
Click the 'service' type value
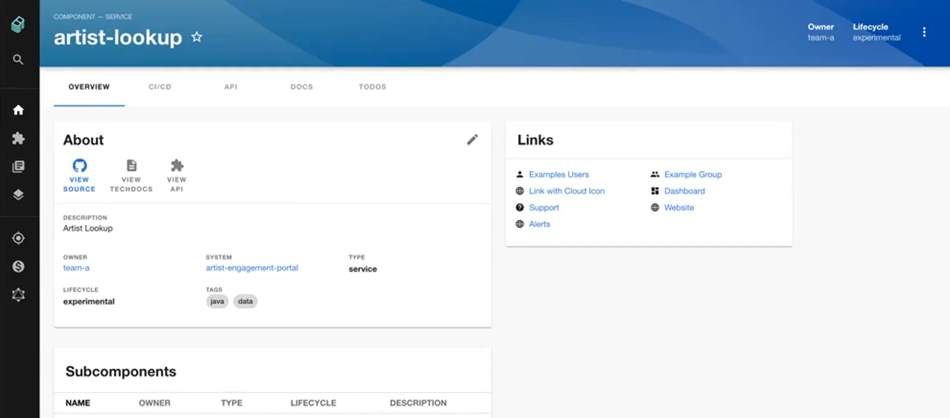click(x=362, y=269)
